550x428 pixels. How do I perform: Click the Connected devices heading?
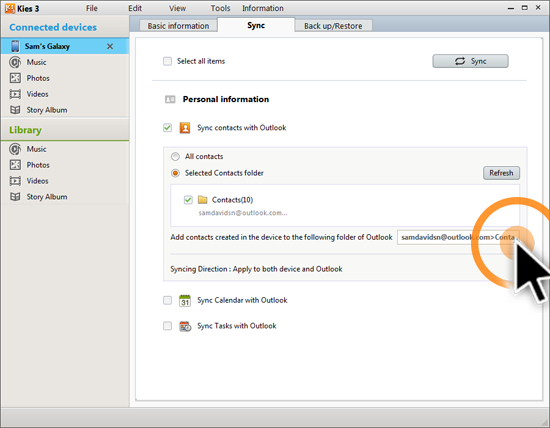53,27
